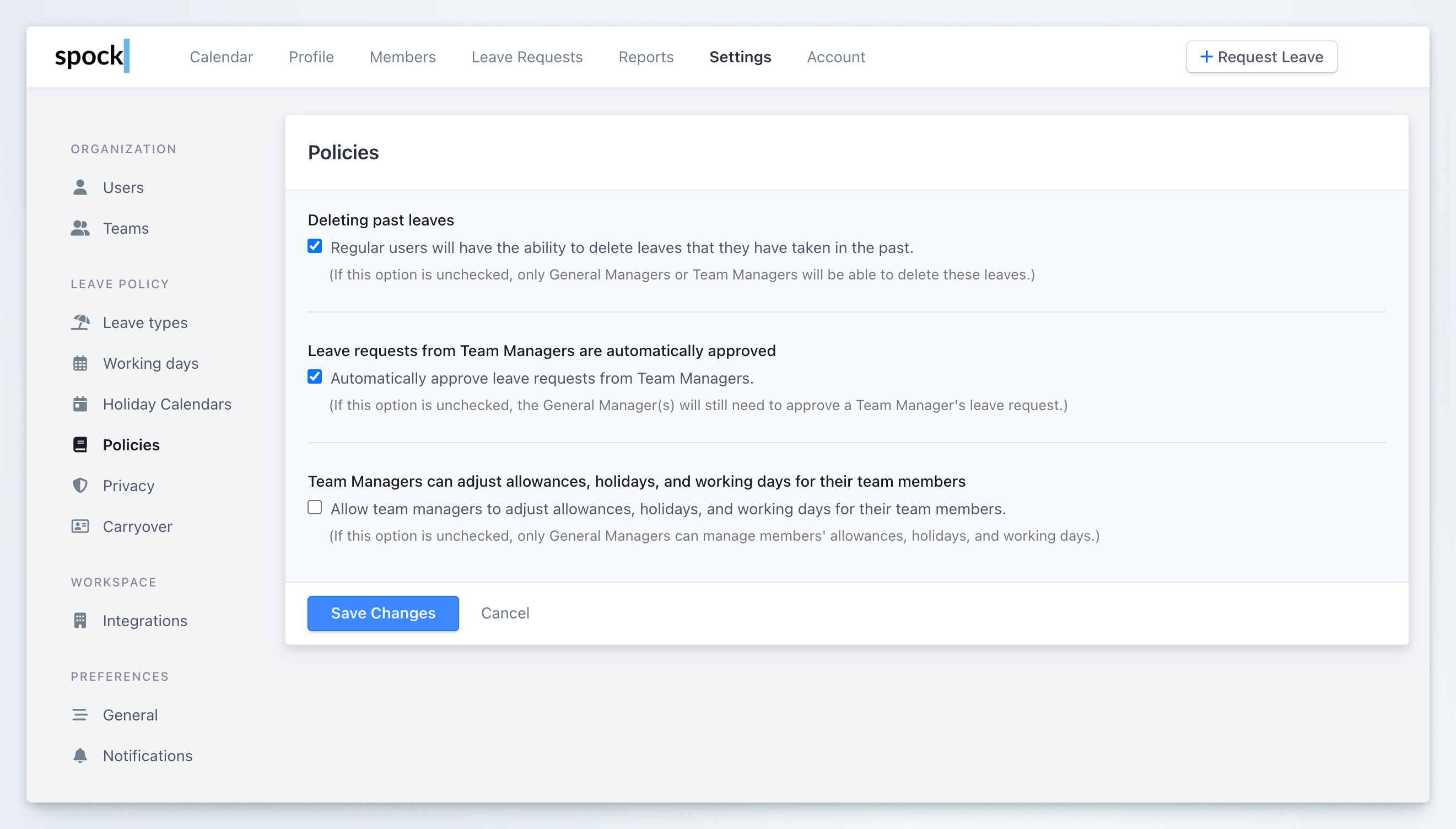Switch to the Reports tab
Screen dimensions: 1456x829
(645, 57)
